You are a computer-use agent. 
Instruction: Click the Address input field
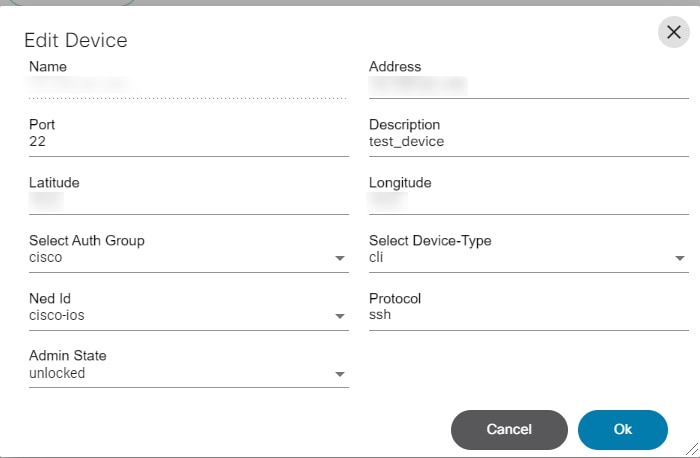point(528,86)
